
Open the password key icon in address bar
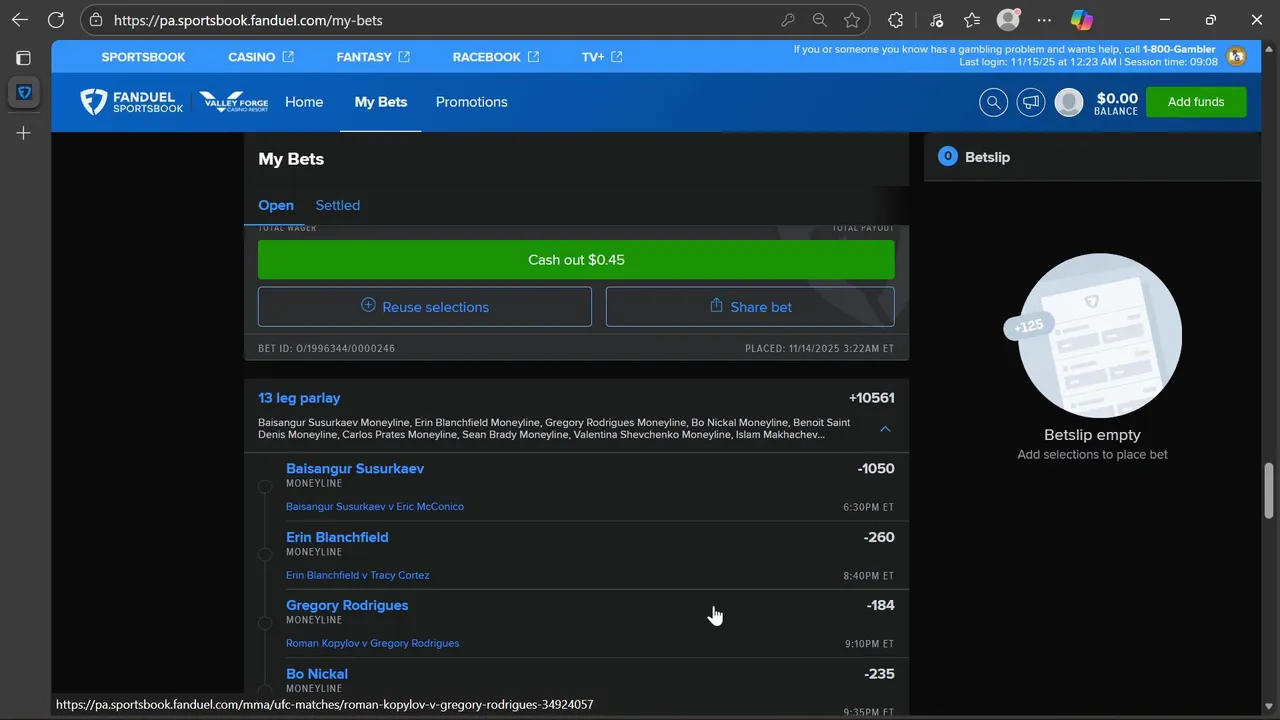click(788, 20)
